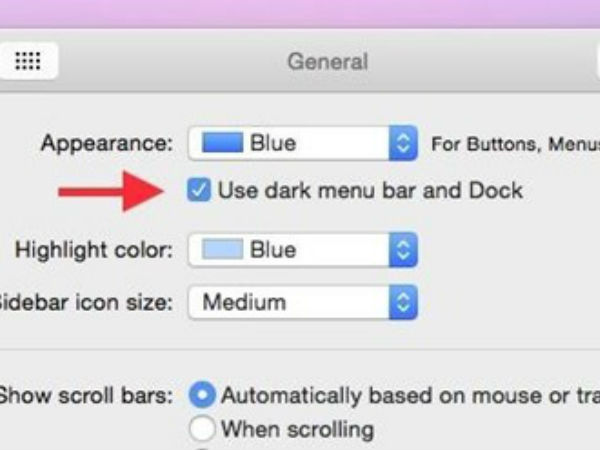Click the "Appearance:" label
This screenshot has width=600, height=450.
click(107, 143)
